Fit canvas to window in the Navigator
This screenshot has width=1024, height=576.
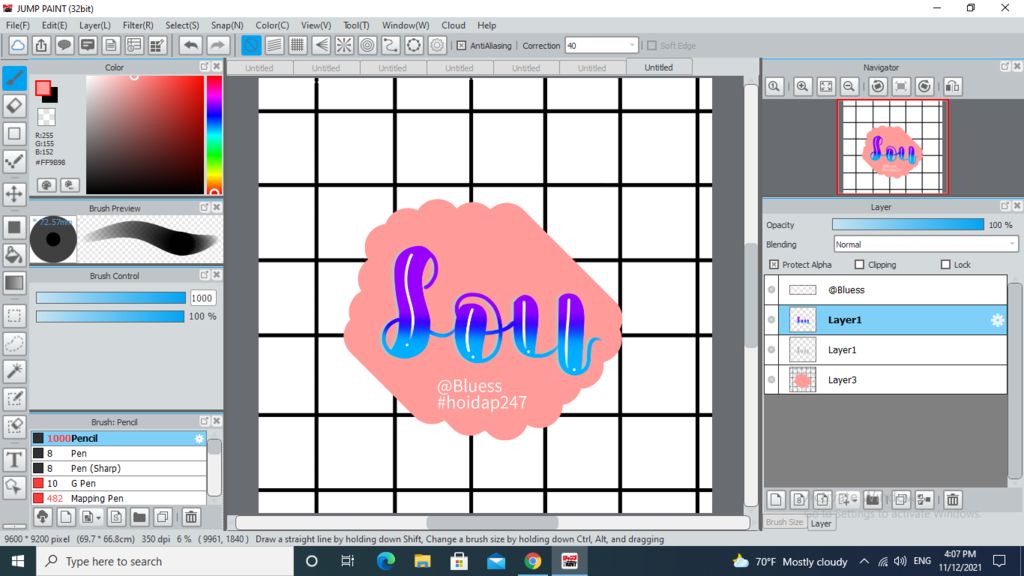pos(826,86)
